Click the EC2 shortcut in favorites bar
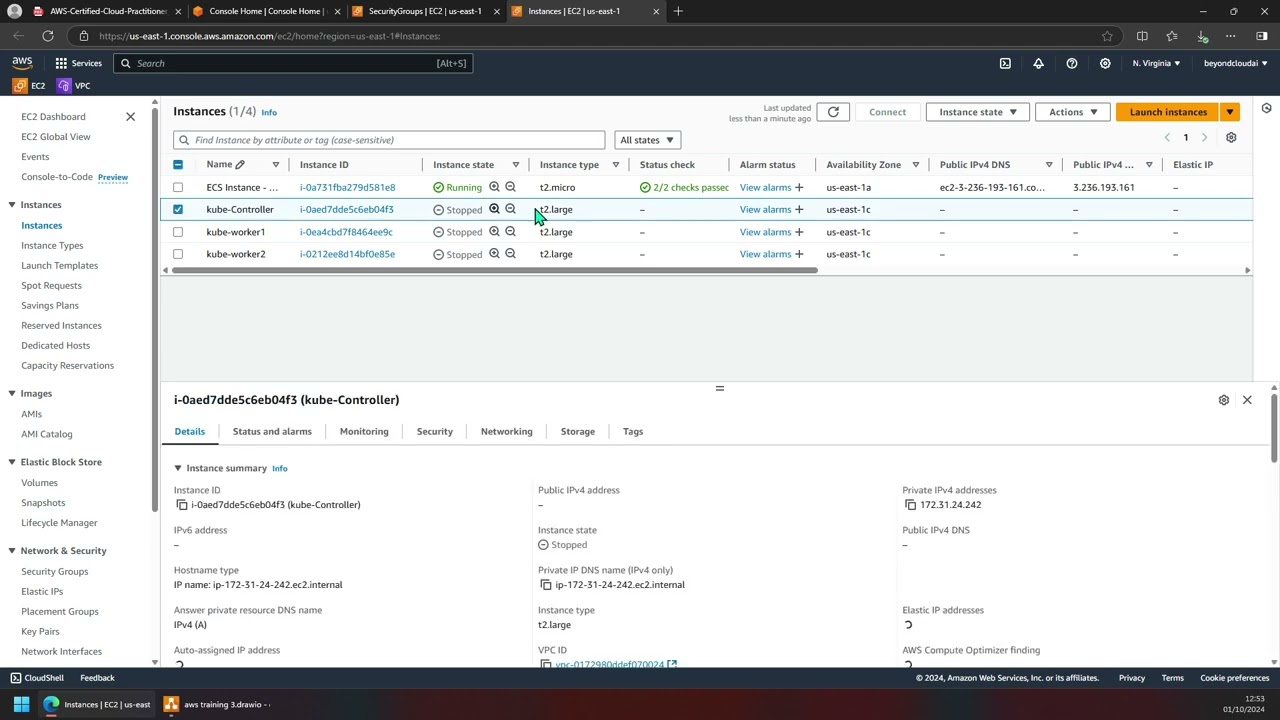This screenshot has width=1280, height=720. point(30,86)
